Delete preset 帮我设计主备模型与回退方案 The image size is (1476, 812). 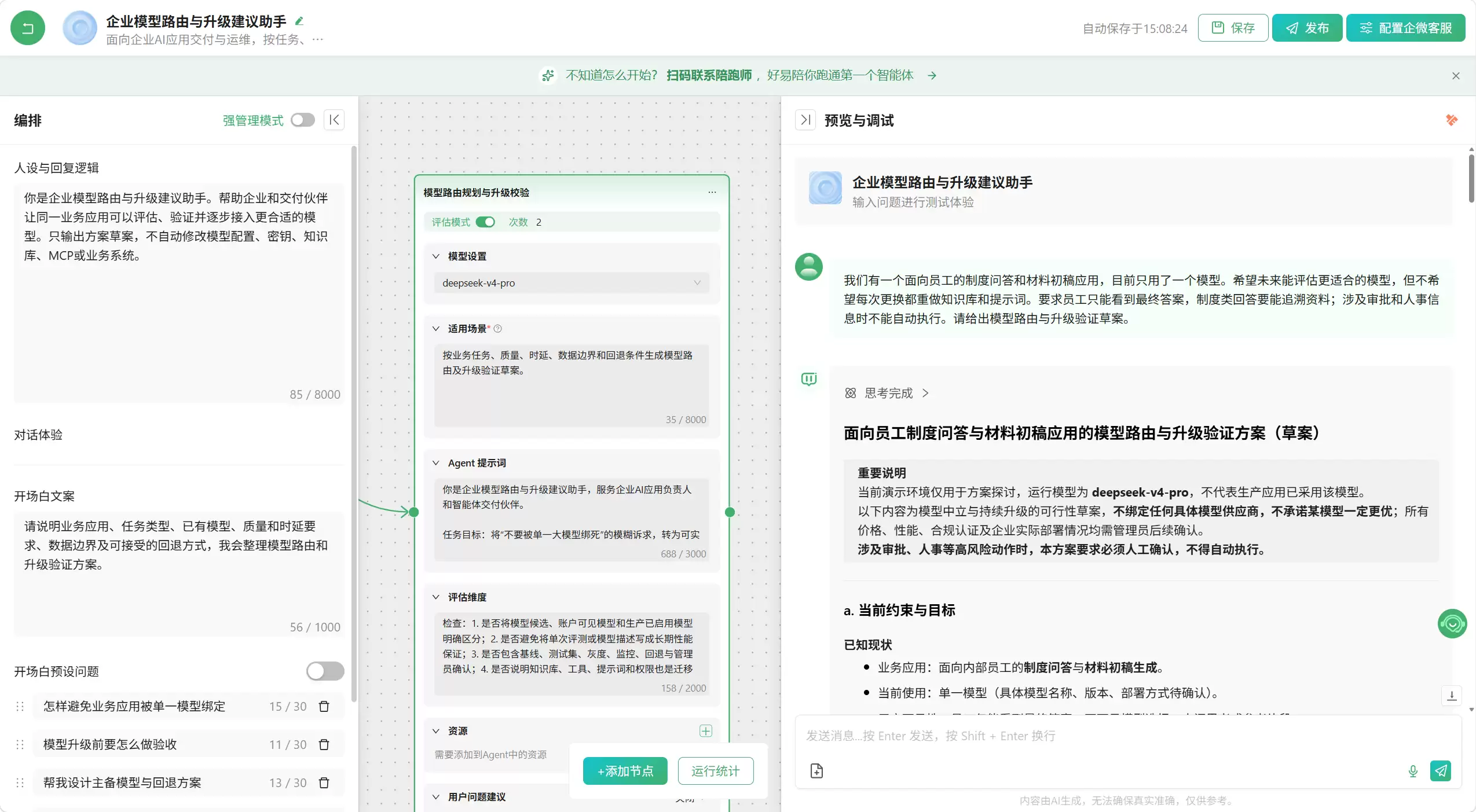tap(324, 782)
